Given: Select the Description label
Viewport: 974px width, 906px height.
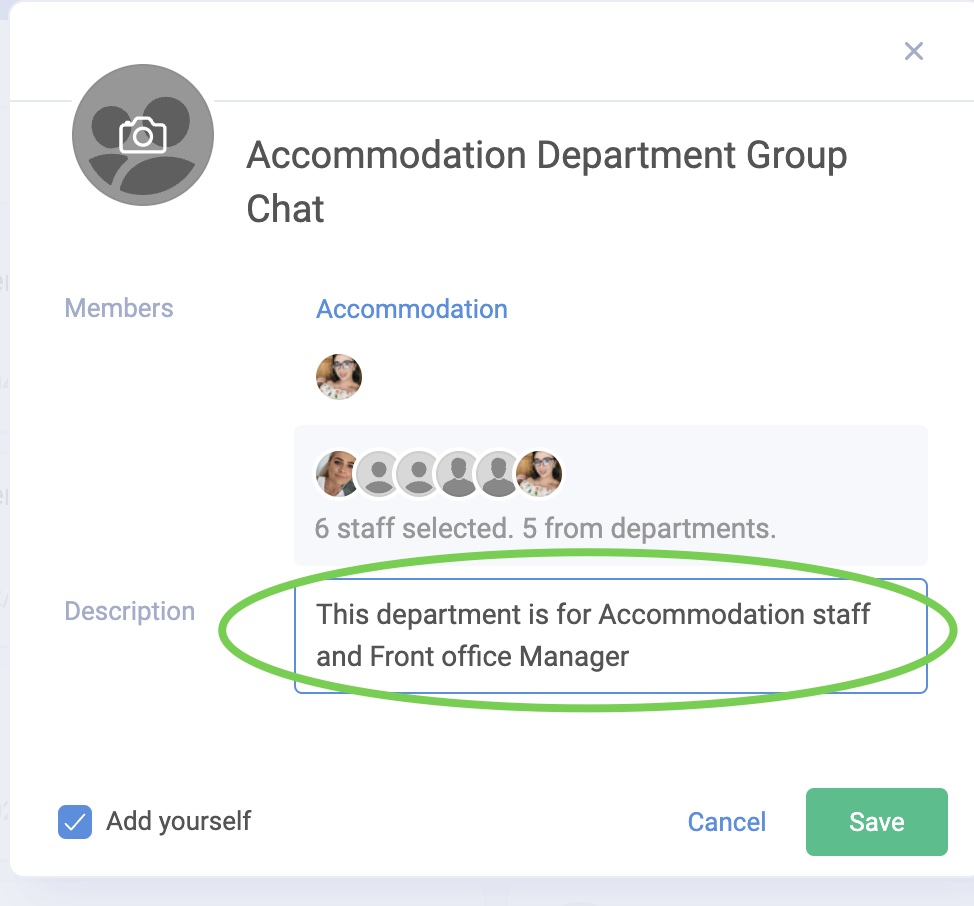Looking at the screenshot, I should (129, 610).
